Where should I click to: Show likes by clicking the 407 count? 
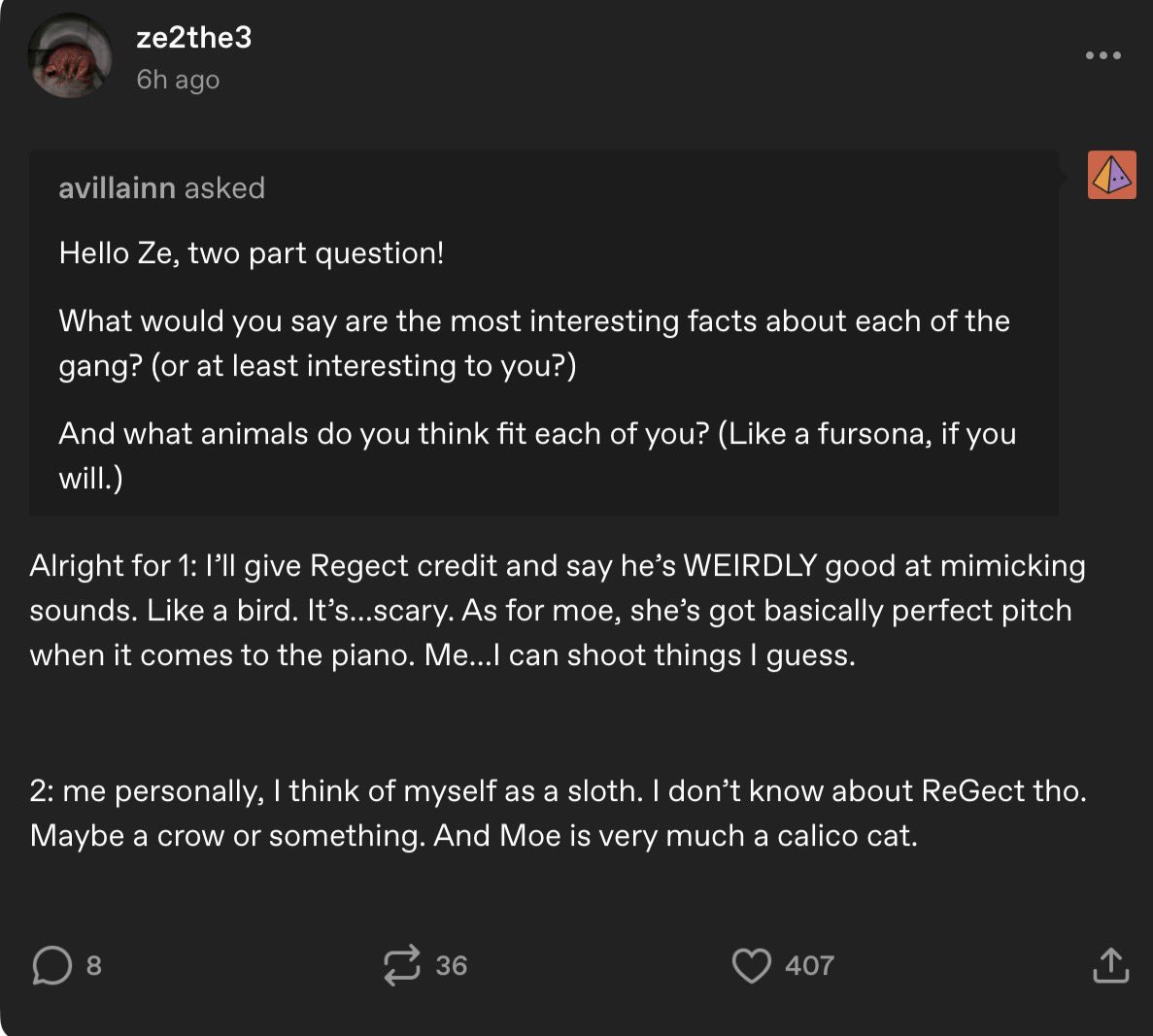pyautogui.click(x=809, y=965)
